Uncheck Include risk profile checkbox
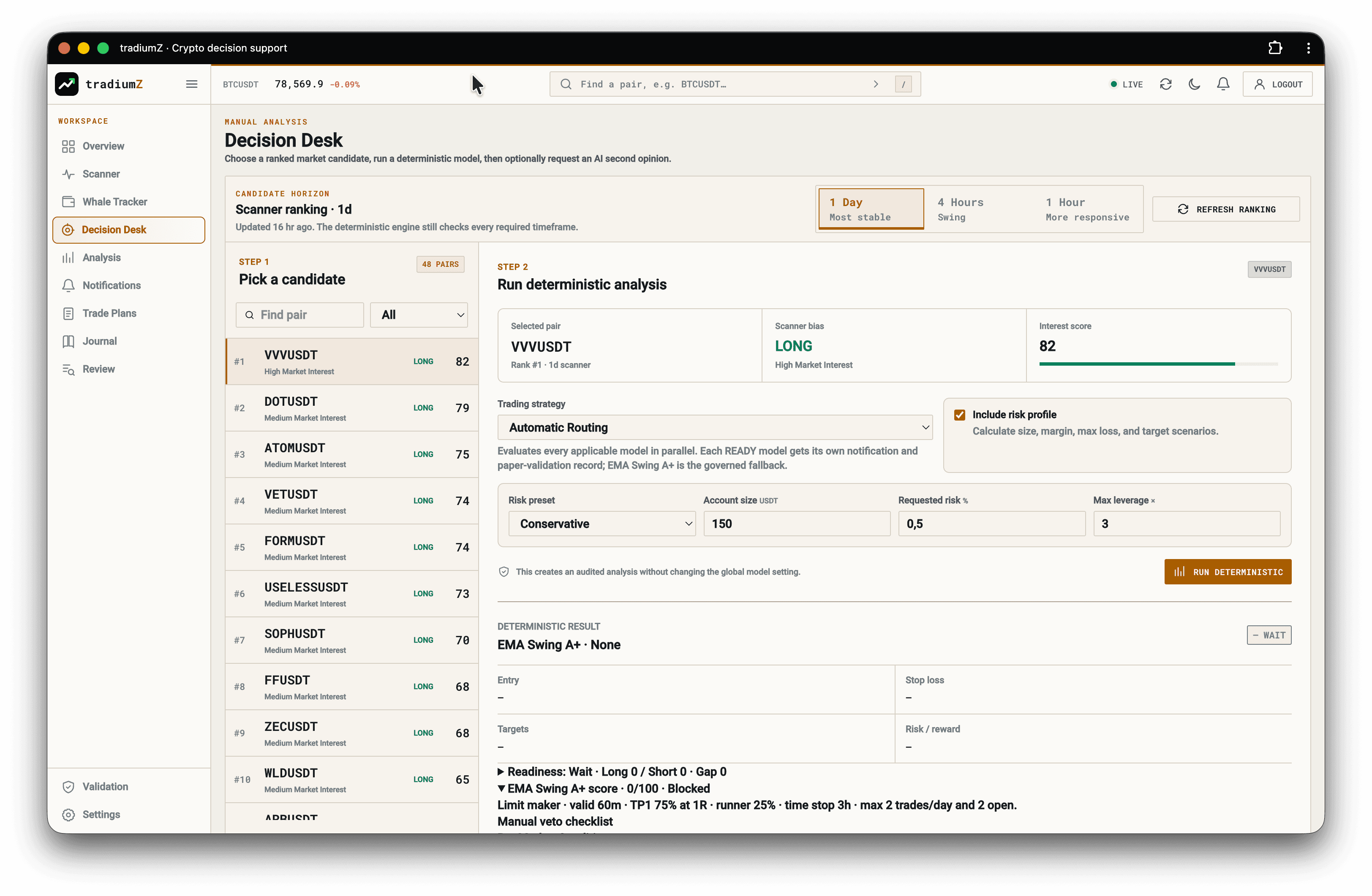 960,415
